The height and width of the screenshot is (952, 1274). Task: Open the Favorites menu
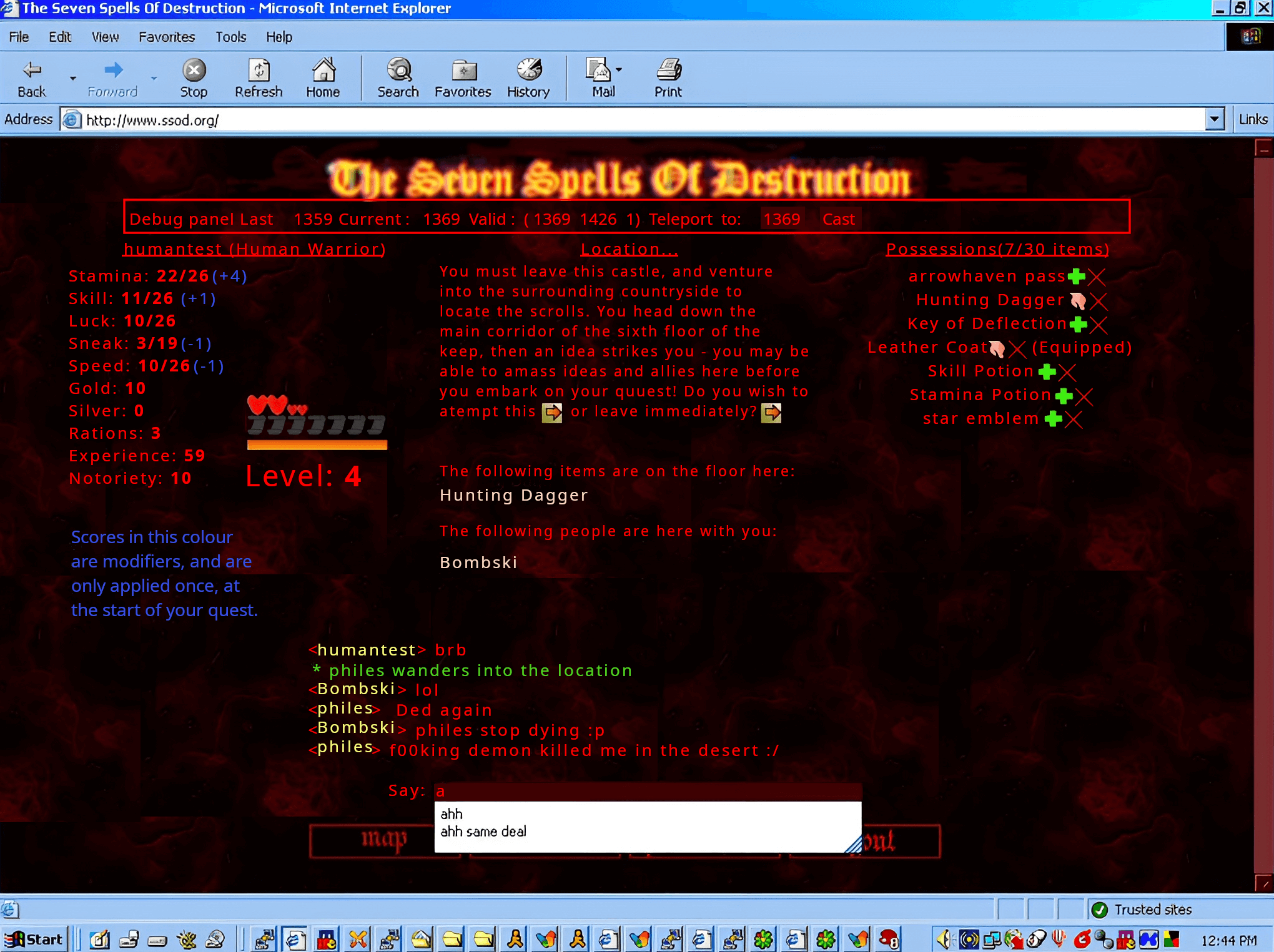pos(167,37)
